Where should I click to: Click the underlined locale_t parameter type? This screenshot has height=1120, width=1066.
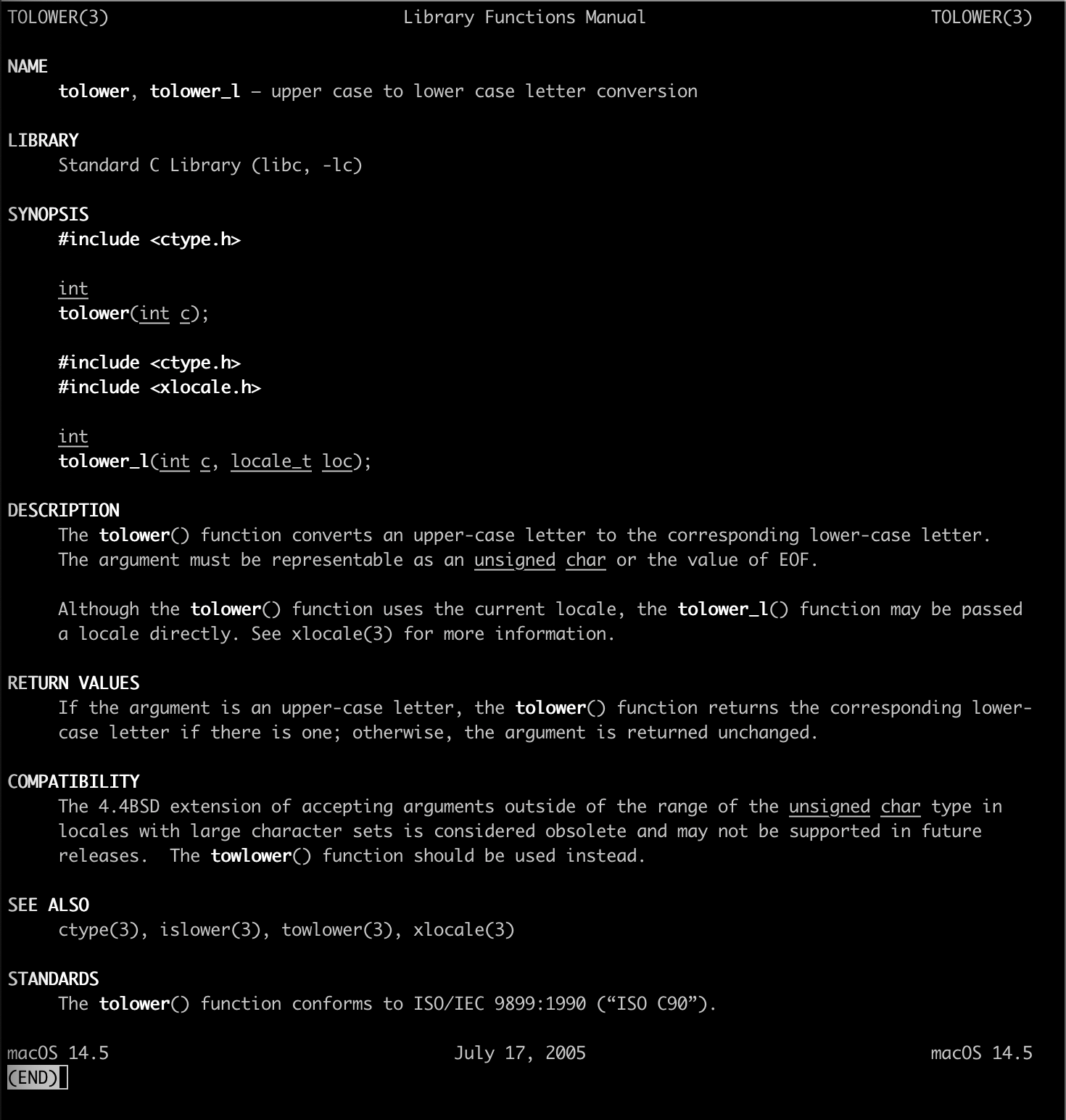tap(271, 461)
